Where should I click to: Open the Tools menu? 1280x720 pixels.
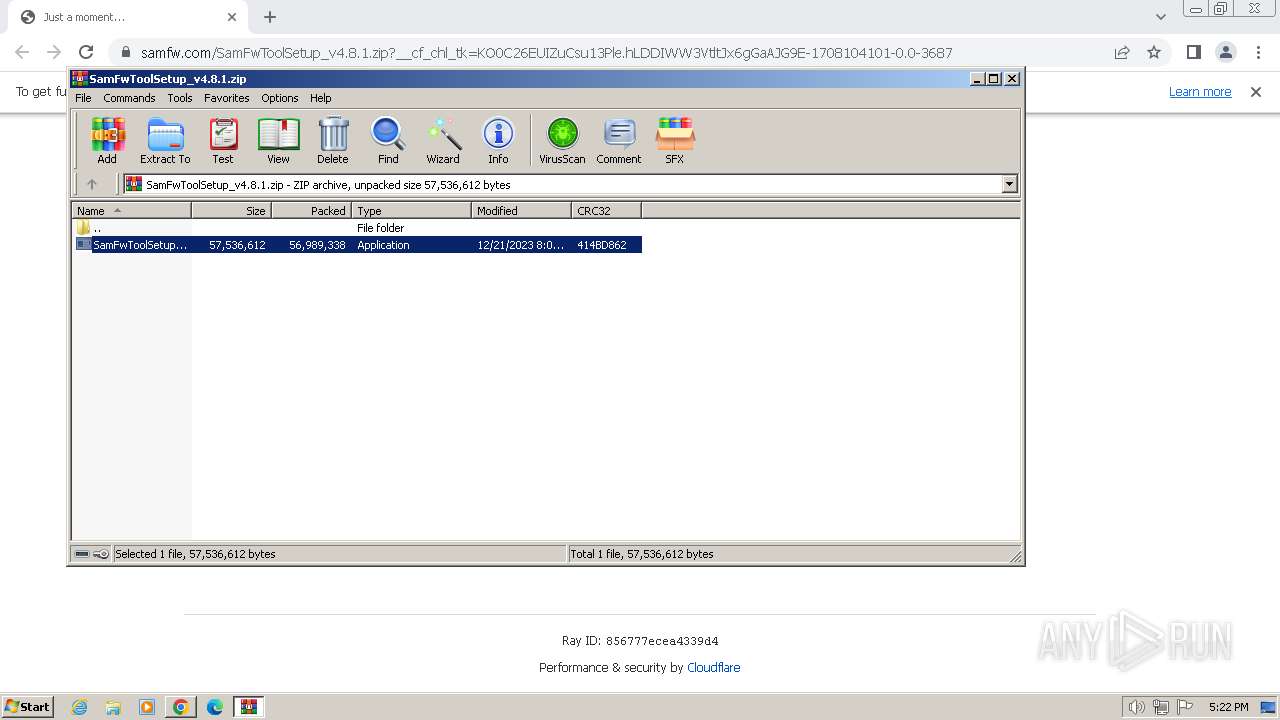coord(180,98)
